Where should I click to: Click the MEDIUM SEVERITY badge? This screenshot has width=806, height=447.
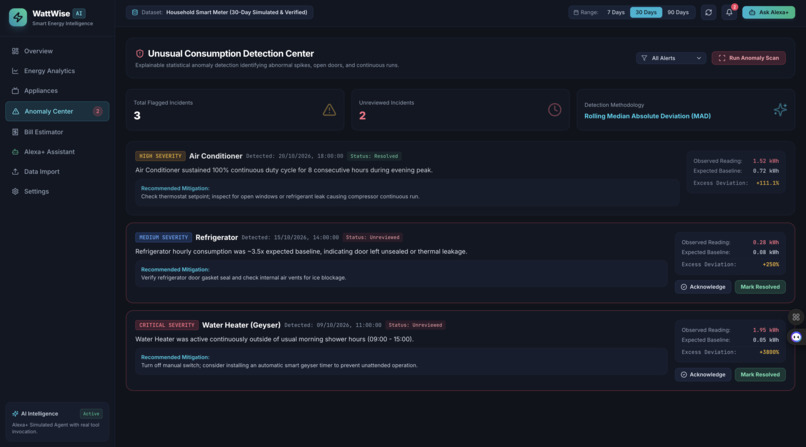(x=163, y=237)
